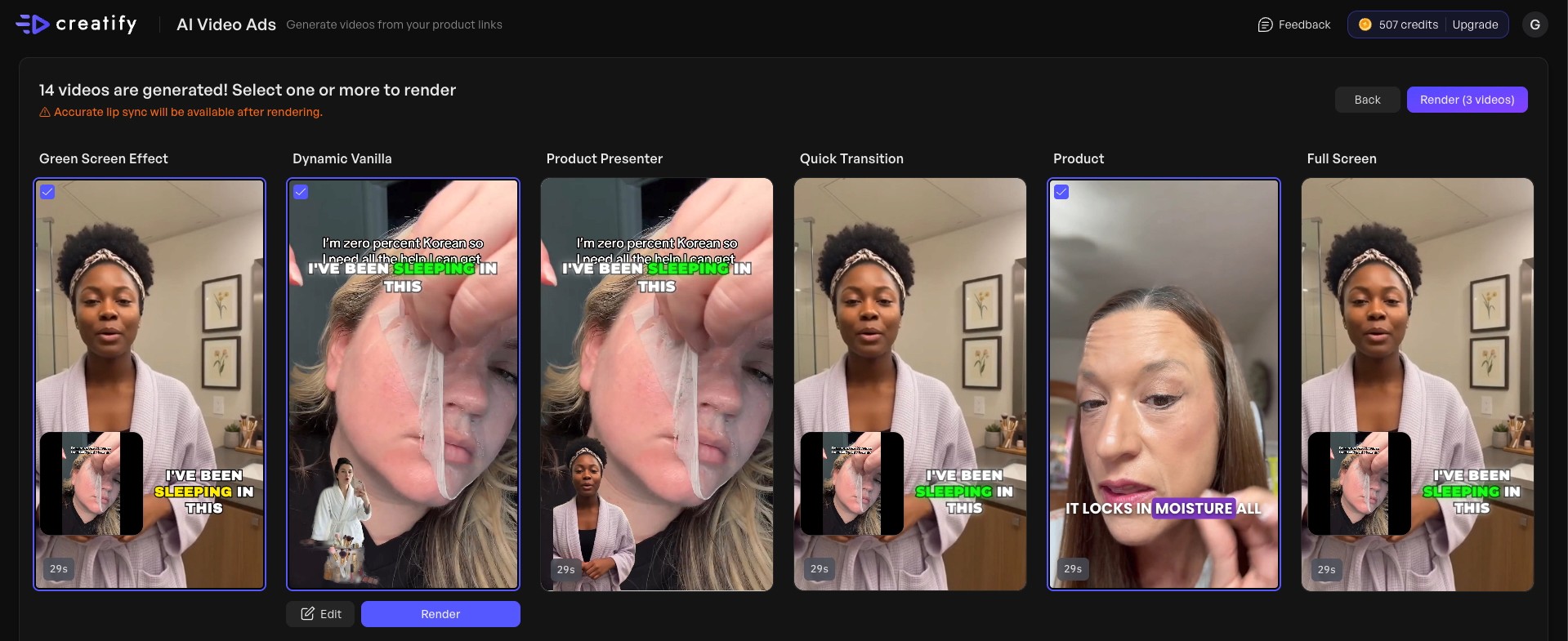The image size is (1568, 641).
Task: Click the Creatify logo
Action: [76, 24]
